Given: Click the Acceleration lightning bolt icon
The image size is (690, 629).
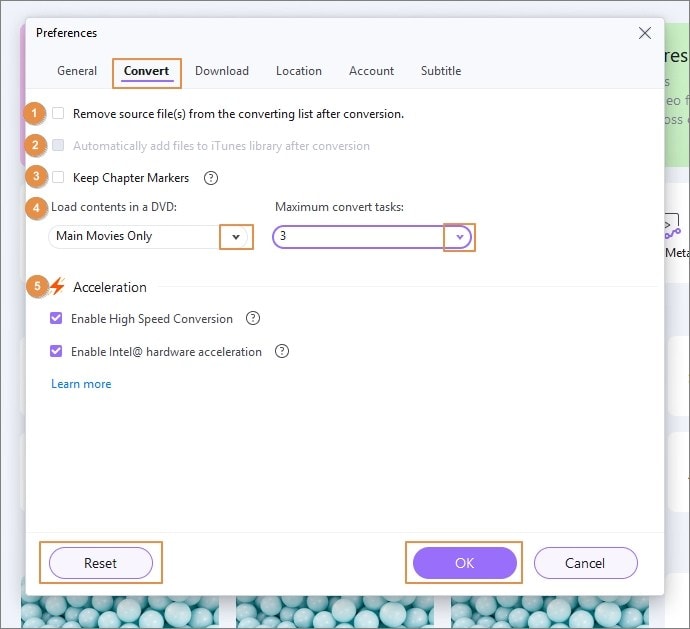Looking at the screenshot, I should tap(57, 286).
